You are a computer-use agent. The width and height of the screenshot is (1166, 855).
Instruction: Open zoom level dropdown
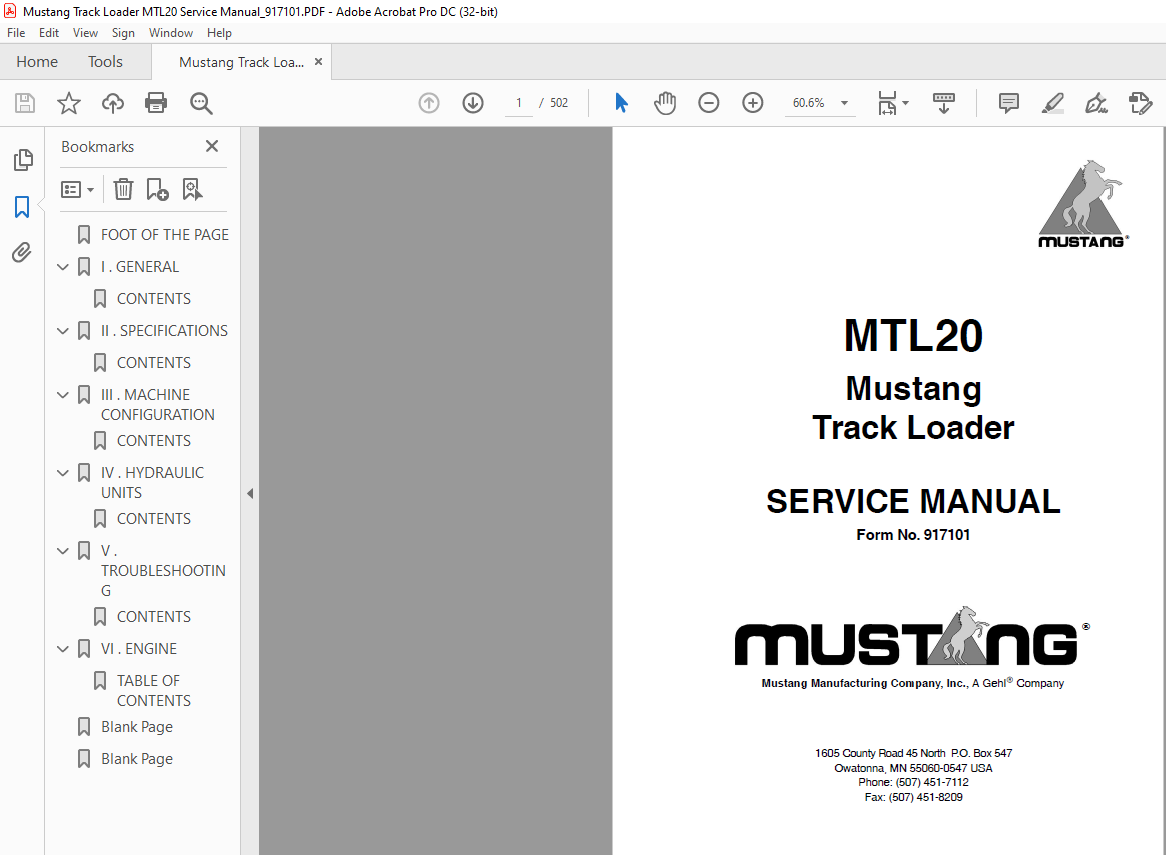pyautogui.click(x=844, y=103)
